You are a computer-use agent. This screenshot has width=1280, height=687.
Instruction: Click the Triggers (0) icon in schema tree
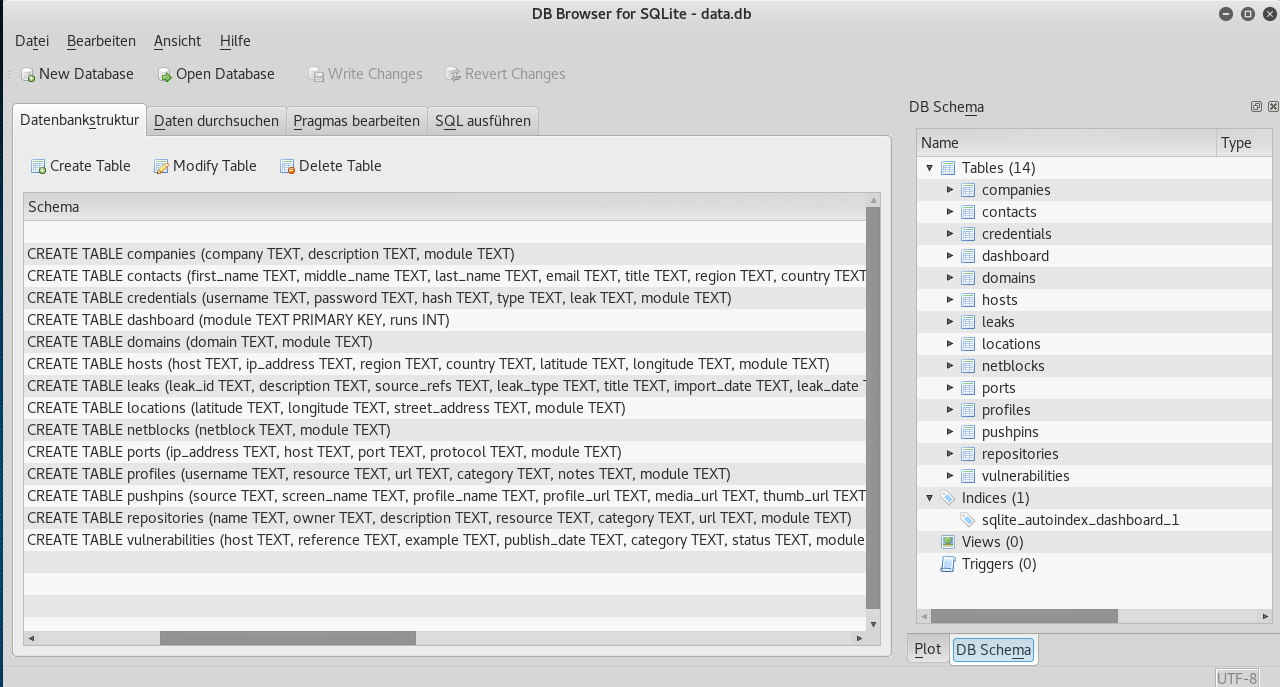947,564
